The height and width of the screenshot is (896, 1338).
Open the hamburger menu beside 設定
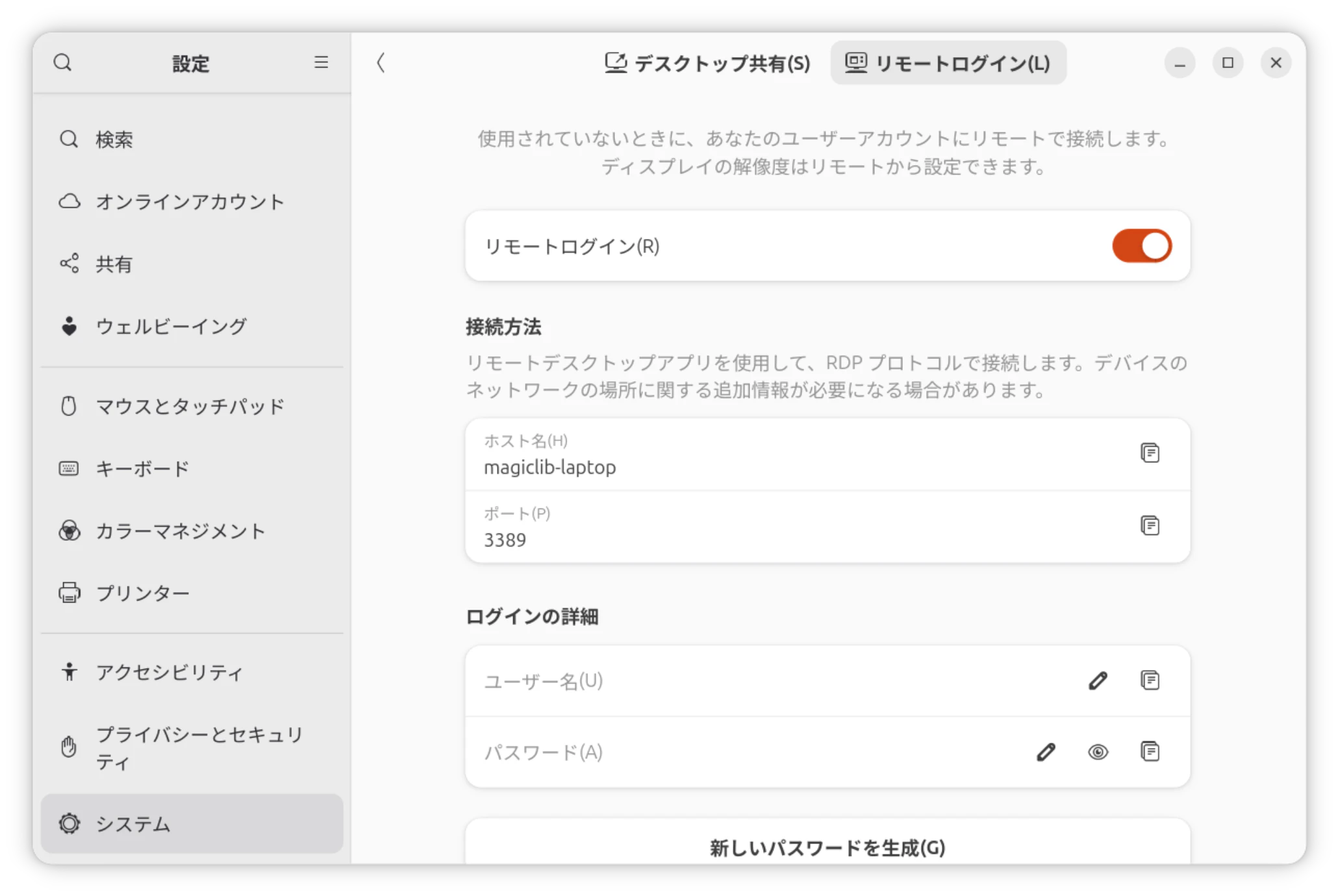pos(321,62)
